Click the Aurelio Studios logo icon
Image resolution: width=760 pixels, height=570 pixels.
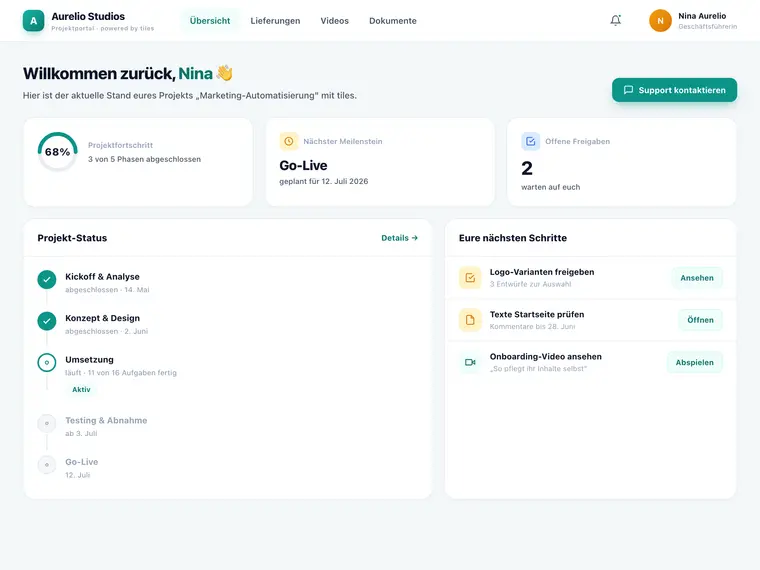click(33, 21)
